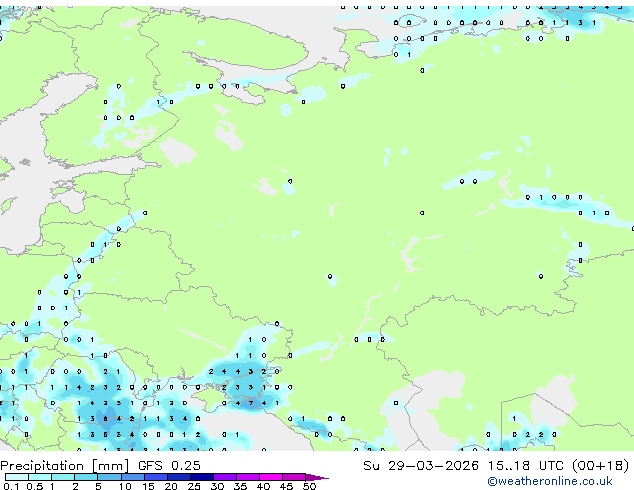This screenshot has width=634, height=490.
Task: Click the 'Precipitation [mm]' title text
Action: pos(64,466)
